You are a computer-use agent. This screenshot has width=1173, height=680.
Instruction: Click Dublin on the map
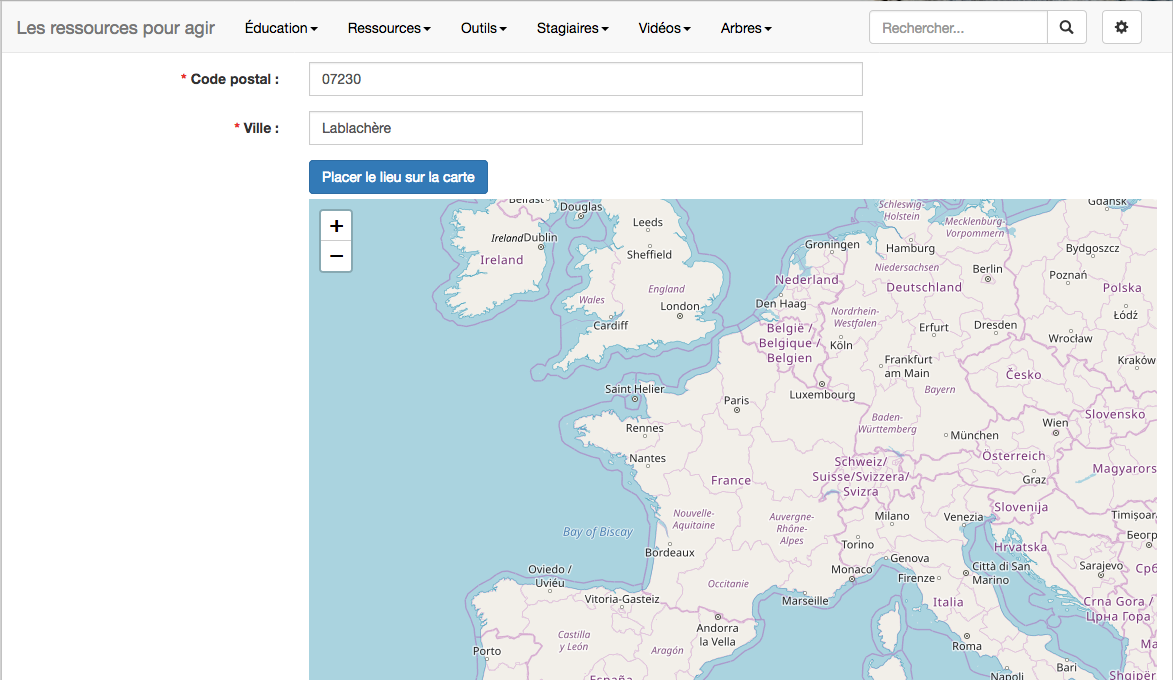pos(540,238)
